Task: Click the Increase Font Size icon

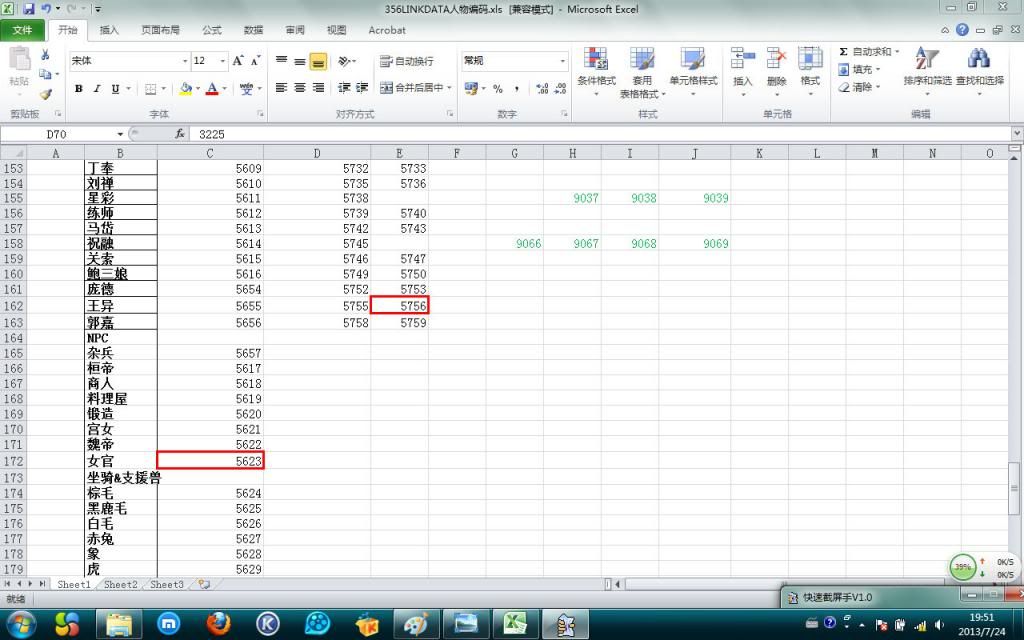Action: point(238,61)
